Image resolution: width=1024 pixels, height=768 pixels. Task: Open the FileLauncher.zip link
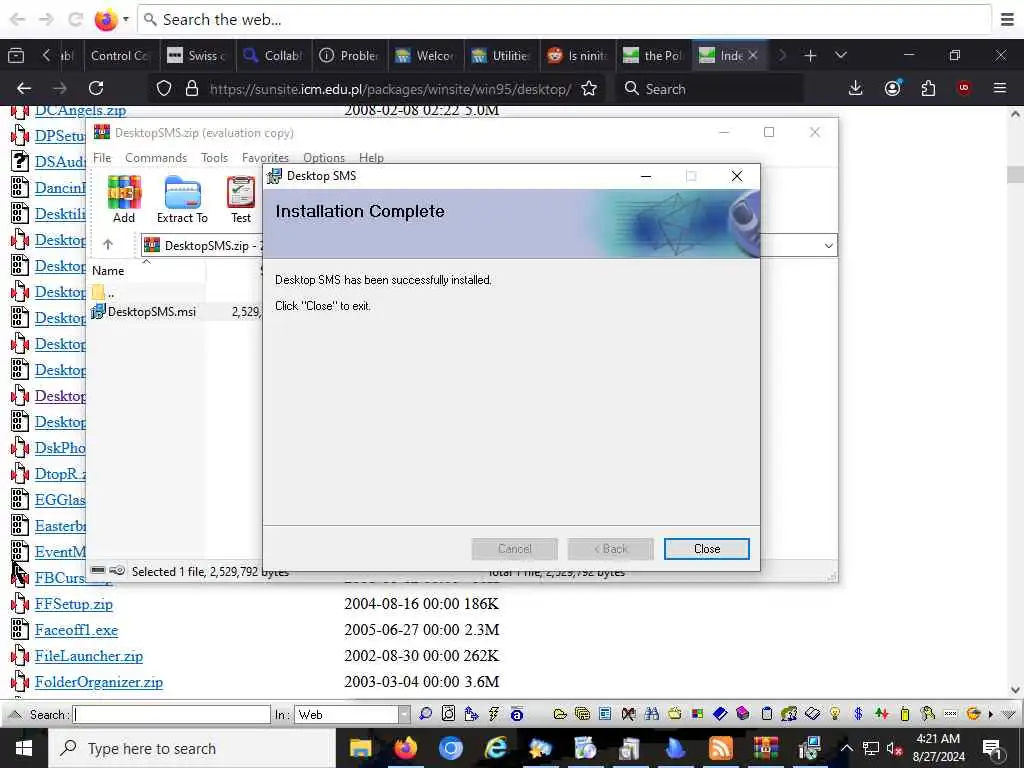pyautogui.click(x=89, y=656)
